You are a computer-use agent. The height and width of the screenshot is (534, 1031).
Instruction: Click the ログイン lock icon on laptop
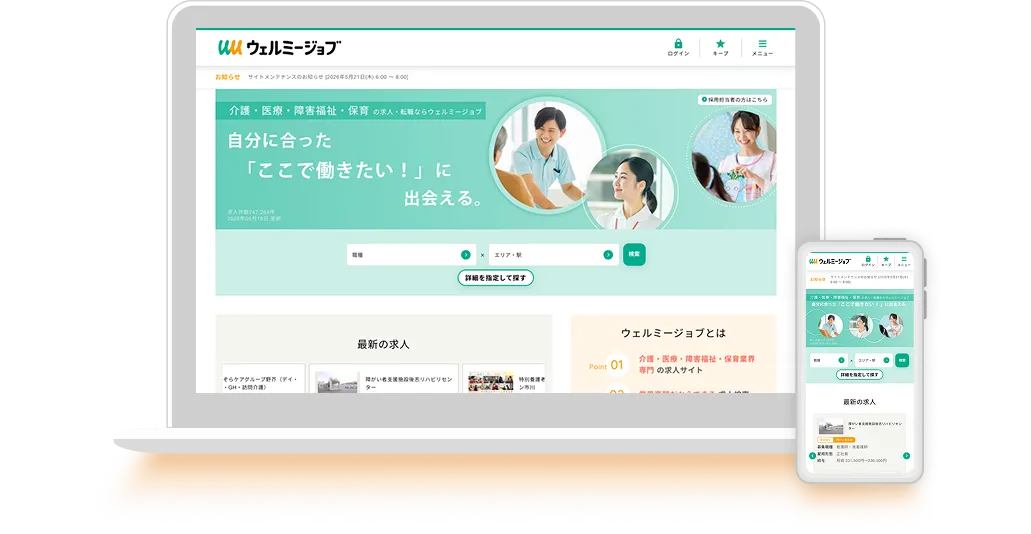point(678,44)
